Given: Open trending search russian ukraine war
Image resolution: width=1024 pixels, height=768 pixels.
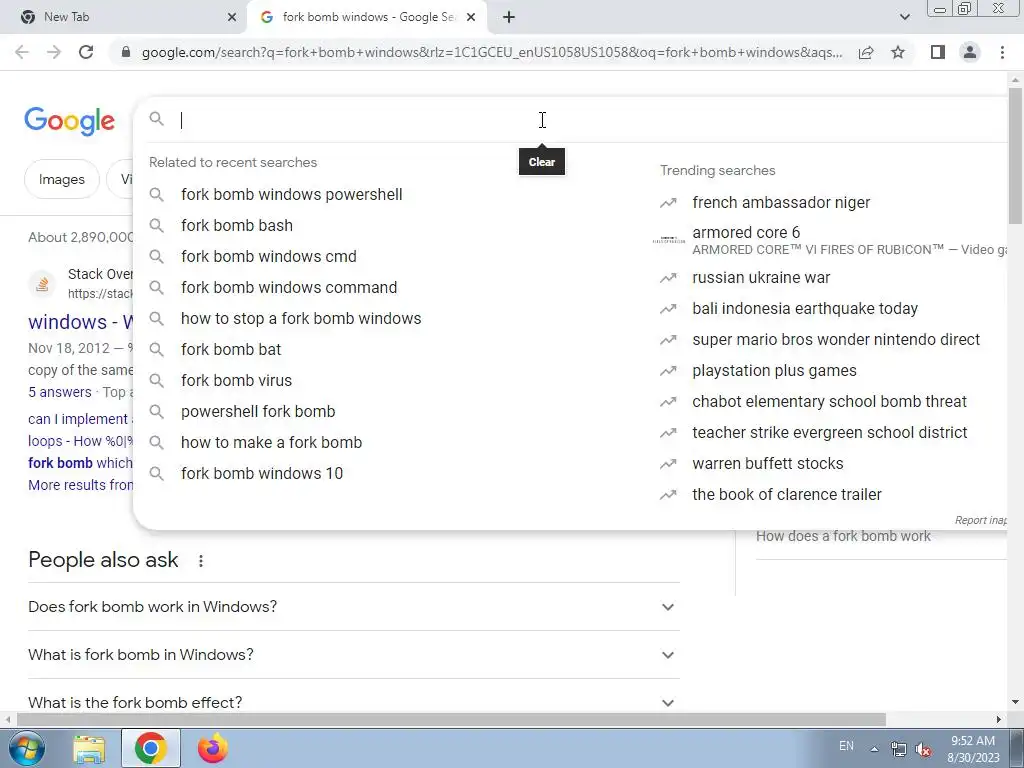Looking at the screenshot, I should tap(761, 278).
